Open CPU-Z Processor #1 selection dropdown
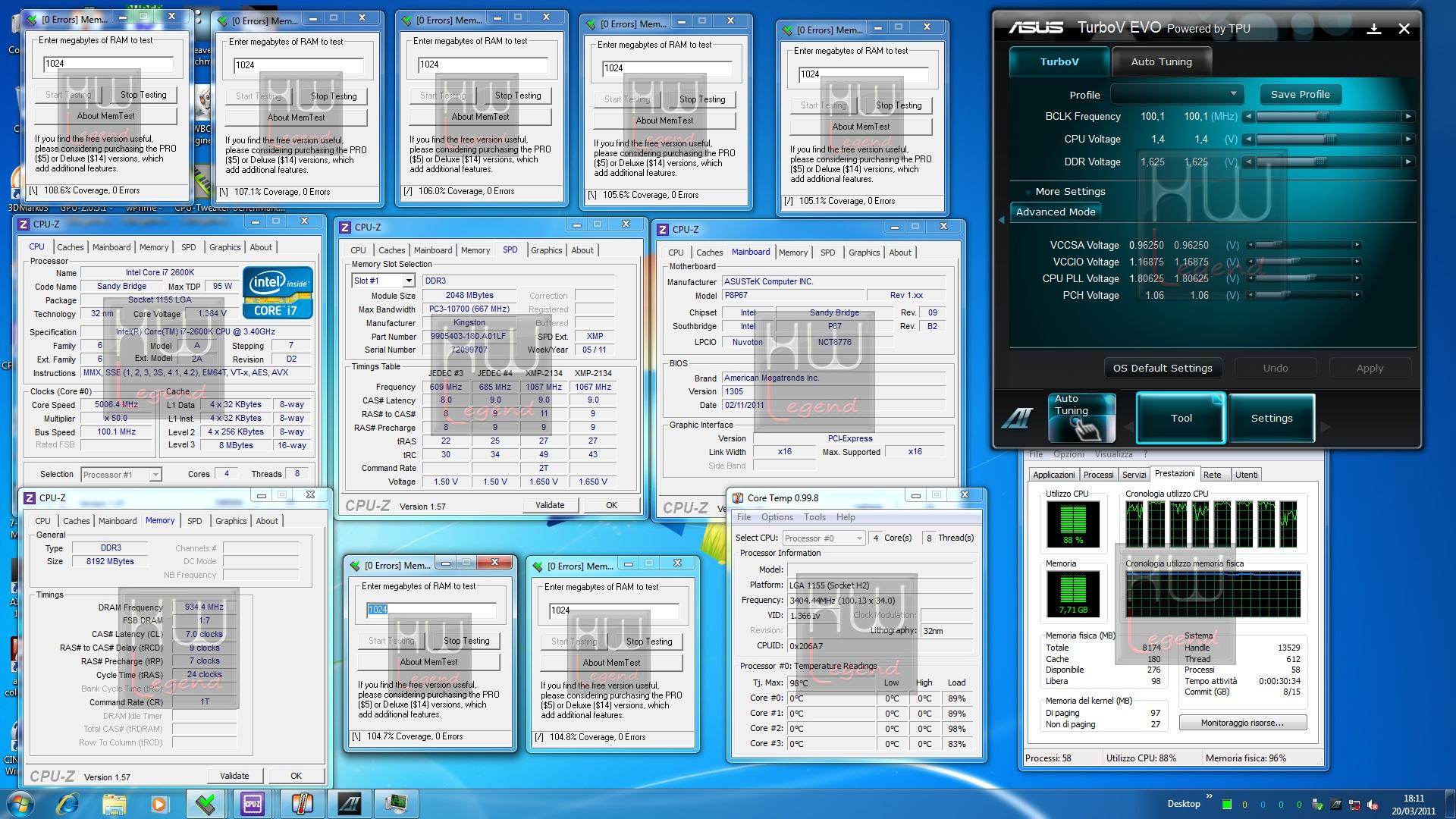 coord(121,475)
